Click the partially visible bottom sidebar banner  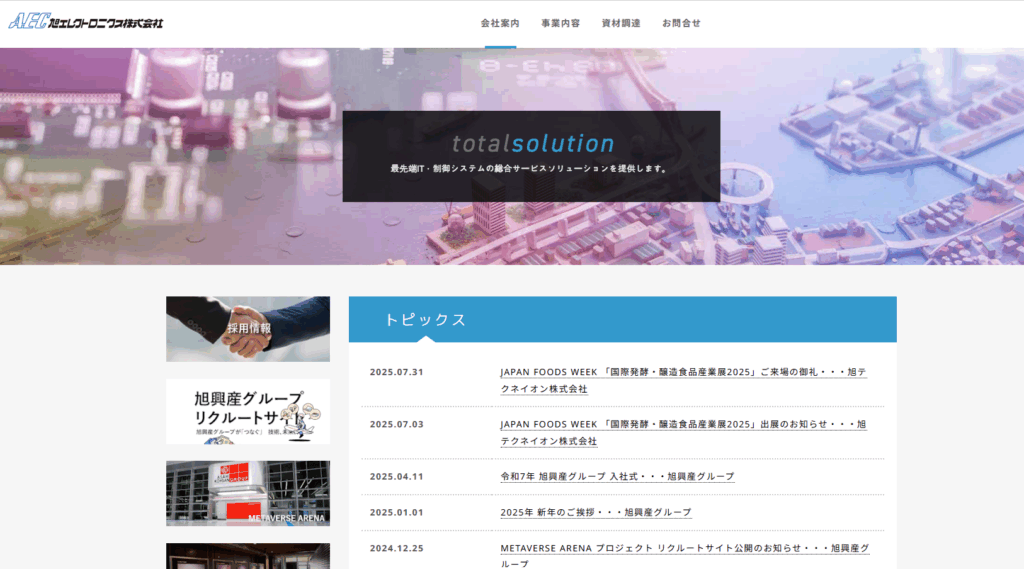248,556
